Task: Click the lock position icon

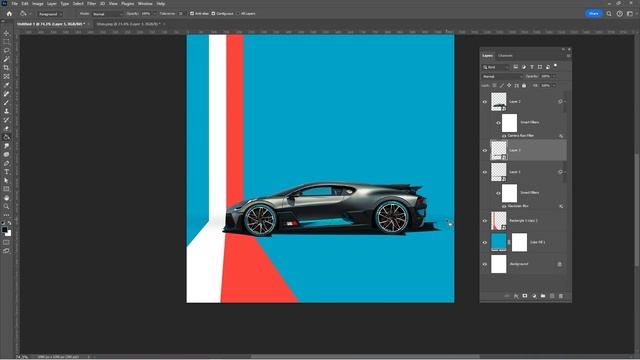Action: 509,85
